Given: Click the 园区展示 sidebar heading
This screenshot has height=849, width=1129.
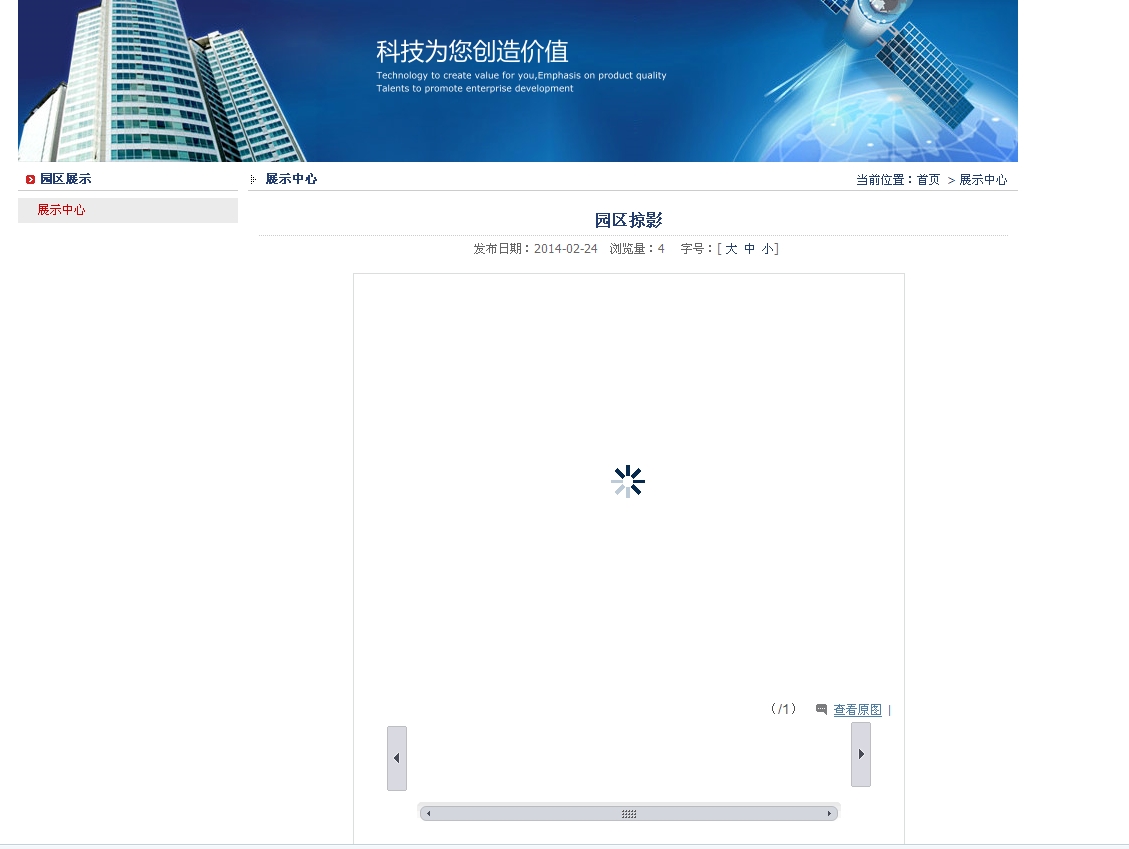Looking at the screenshot, I should click(x=66, y=179).
